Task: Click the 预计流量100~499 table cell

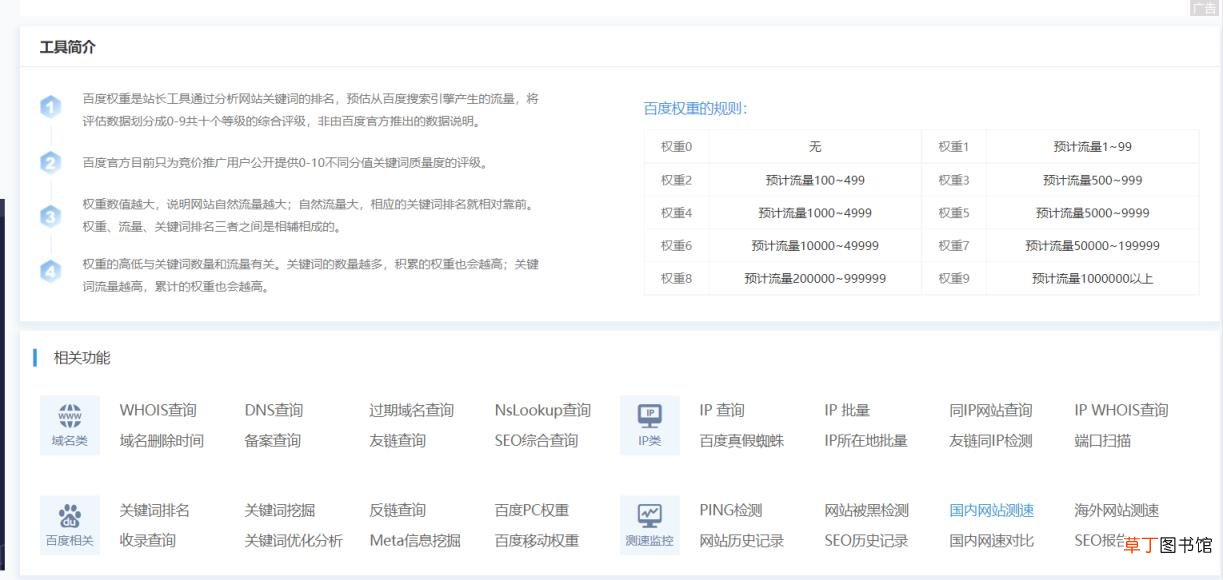Action: click(815, 180)
